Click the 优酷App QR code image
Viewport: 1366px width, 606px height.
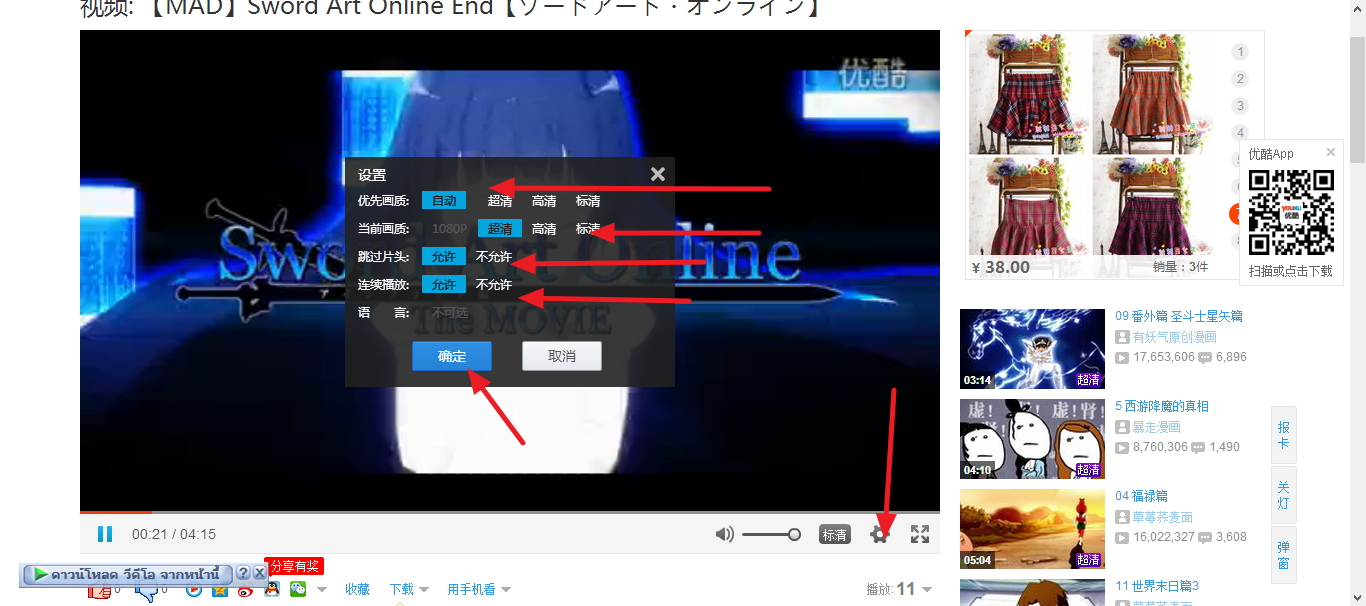click(1292, 212)
